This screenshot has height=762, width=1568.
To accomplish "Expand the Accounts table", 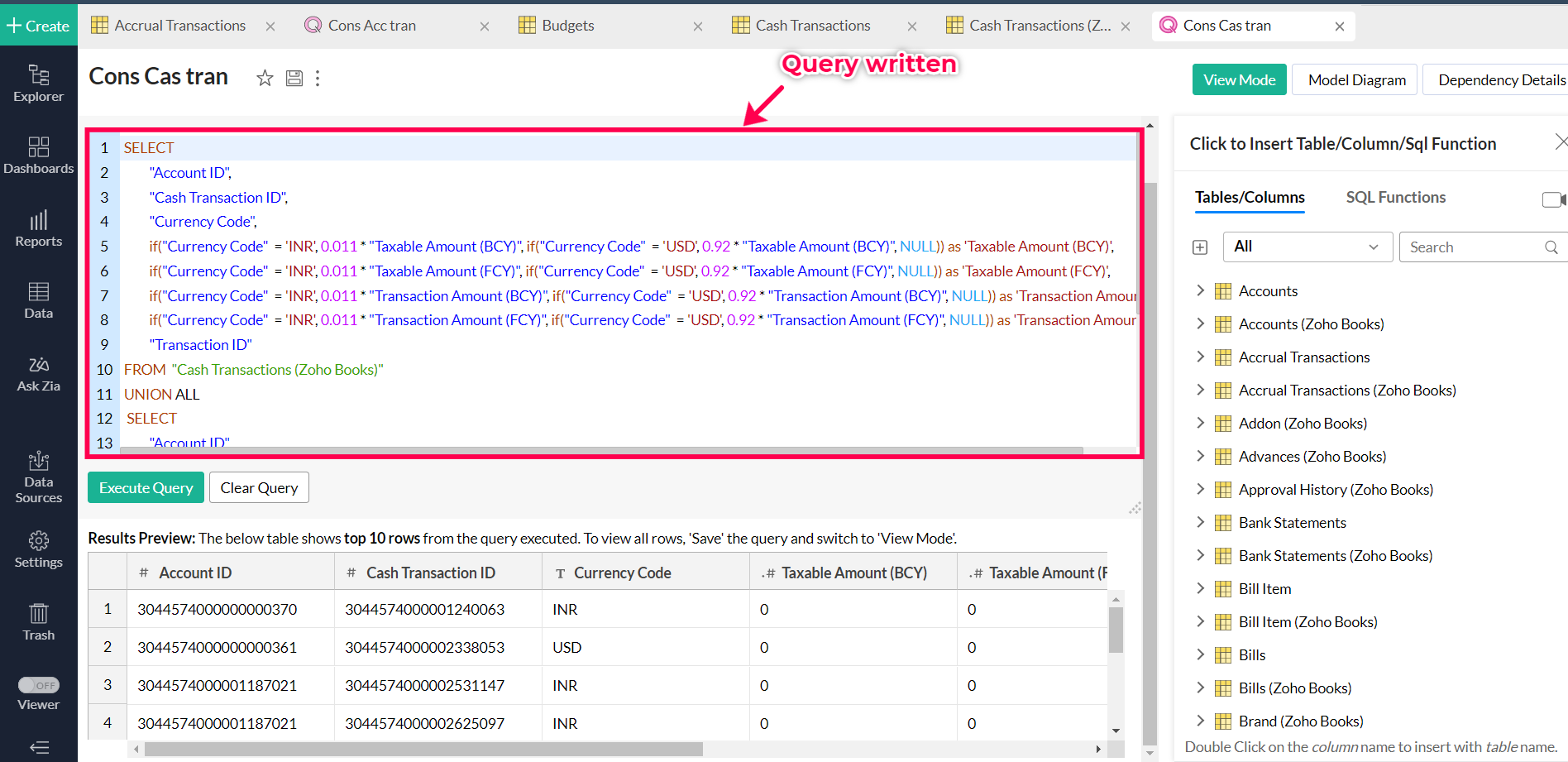I will (1200, 290).
